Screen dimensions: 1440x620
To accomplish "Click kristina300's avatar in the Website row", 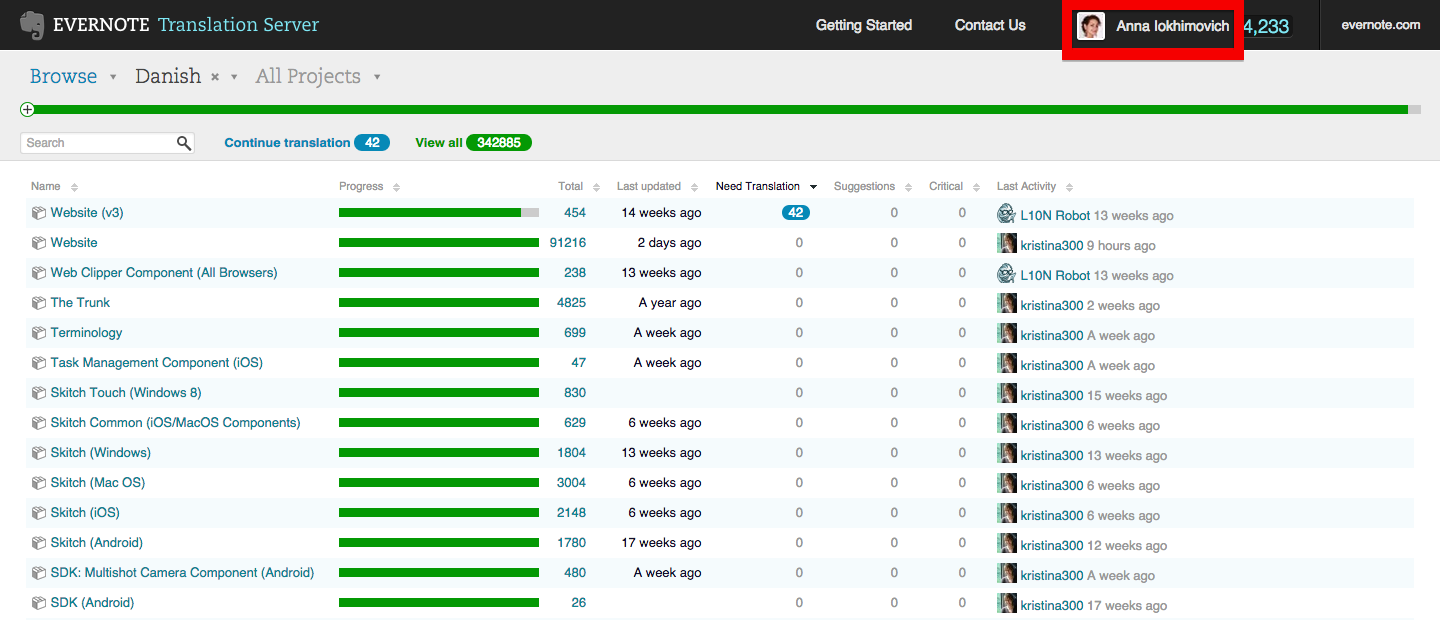I will (x=1006, y=244).
